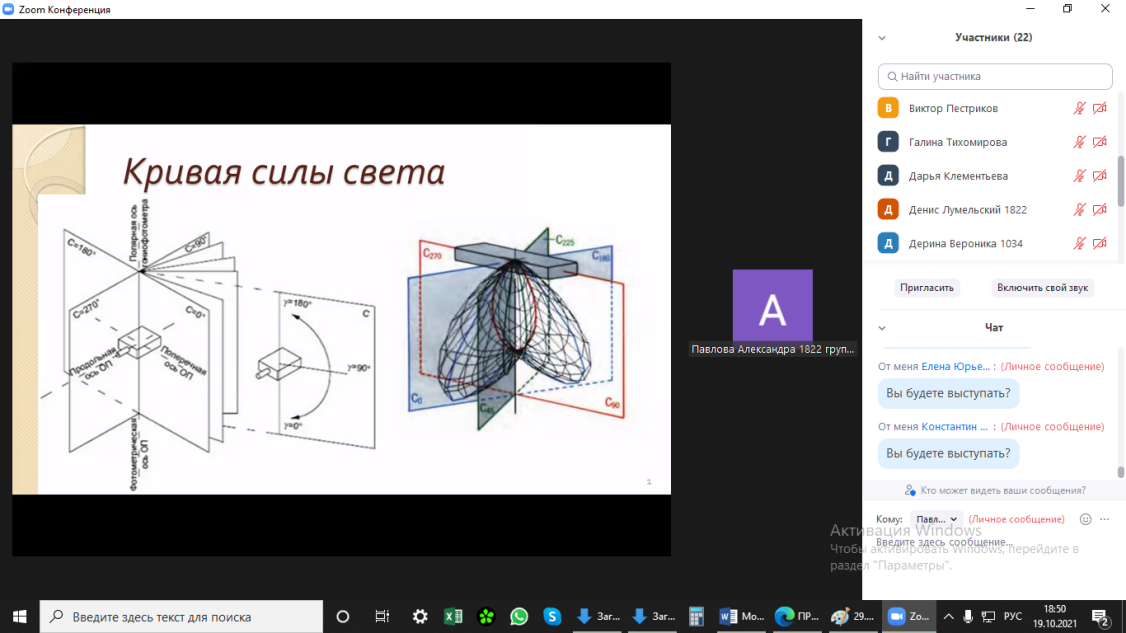The height and width of the screenshot is (633, 1126).
Task: Select Денис Лумельский 1822 in participants list
Action: tap(967, 210)
